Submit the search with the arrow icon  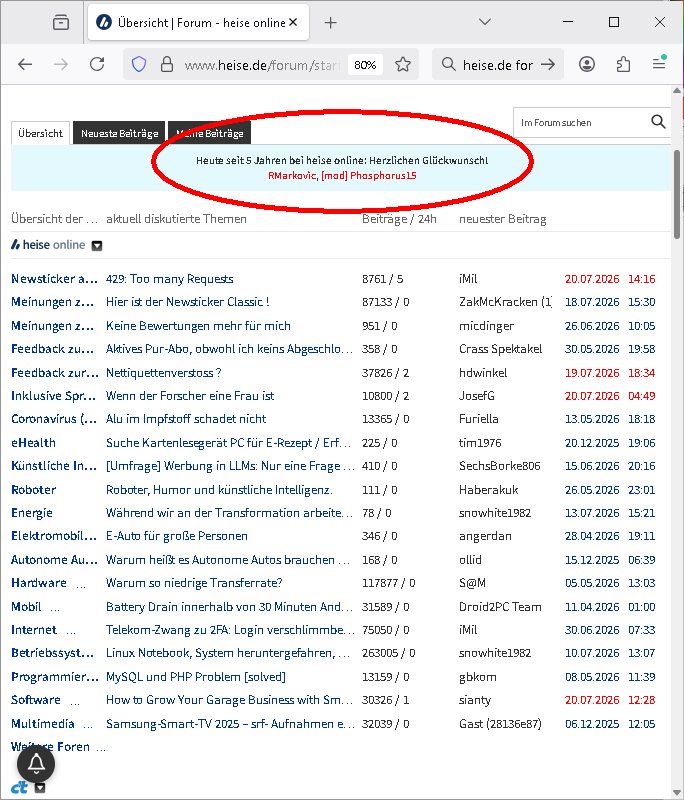(x=548, y=64)
